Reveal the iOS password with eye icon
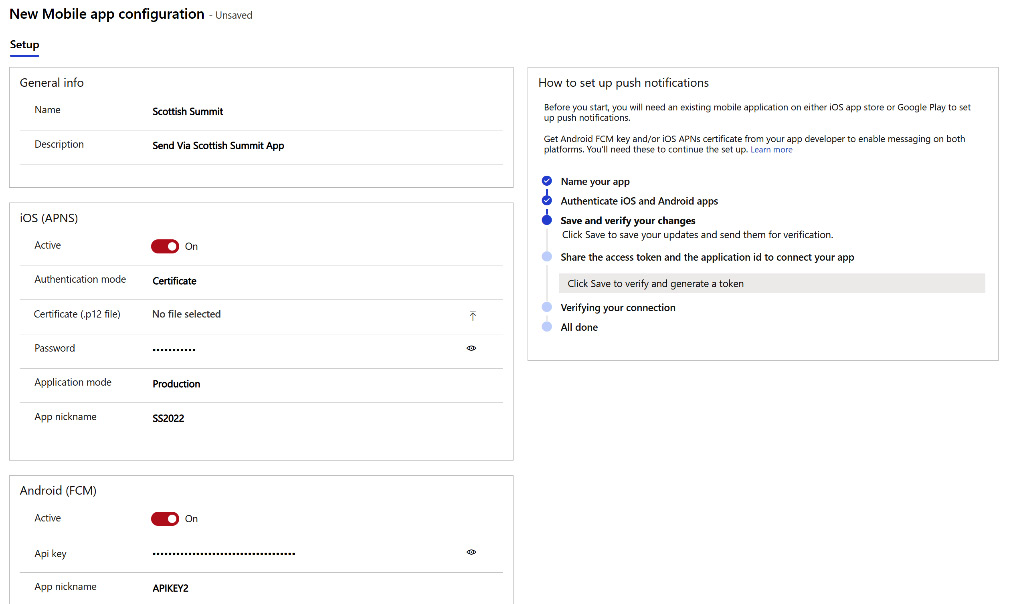 click(472, 348)
